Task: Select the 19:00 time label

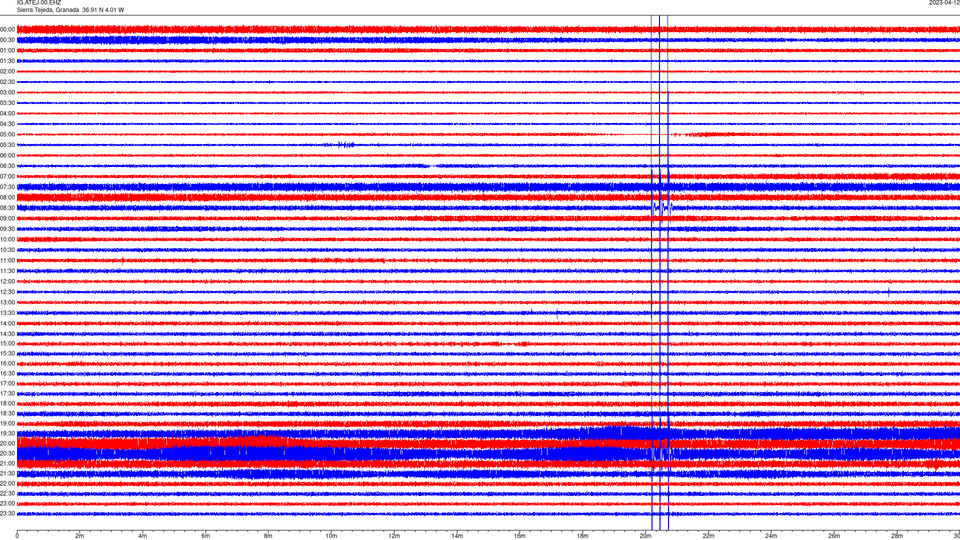Action: pyautogui.click(x=7, y=423)
